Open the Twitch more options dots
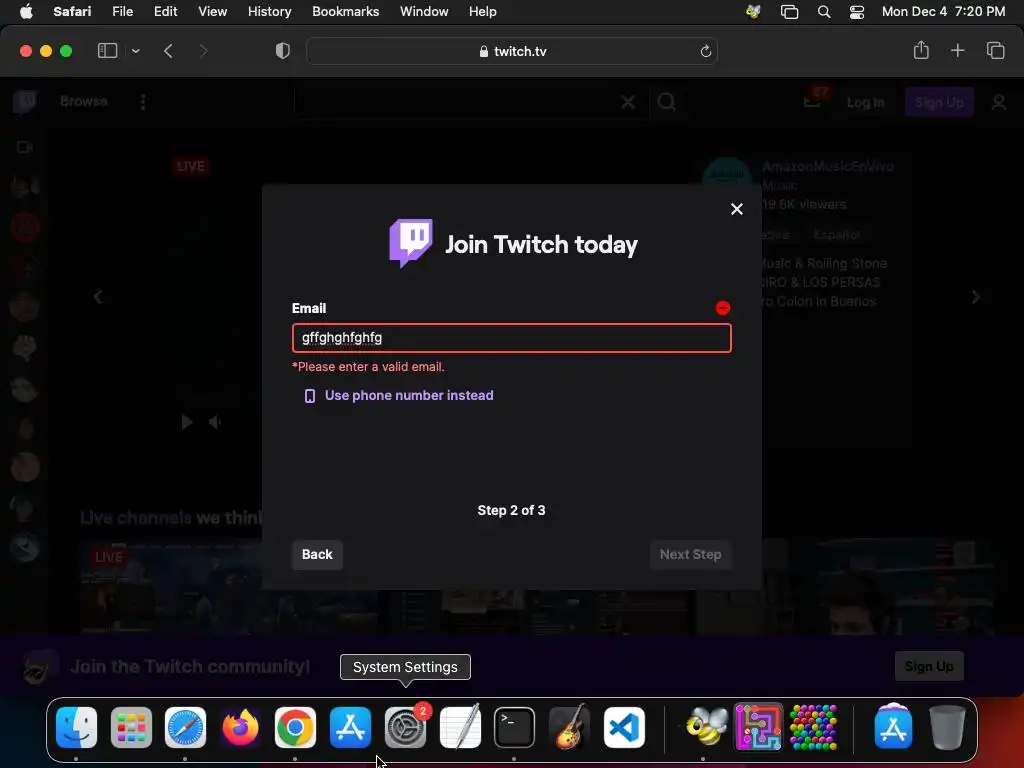Viewport: 1024px width, 768px height. point(143,102)
